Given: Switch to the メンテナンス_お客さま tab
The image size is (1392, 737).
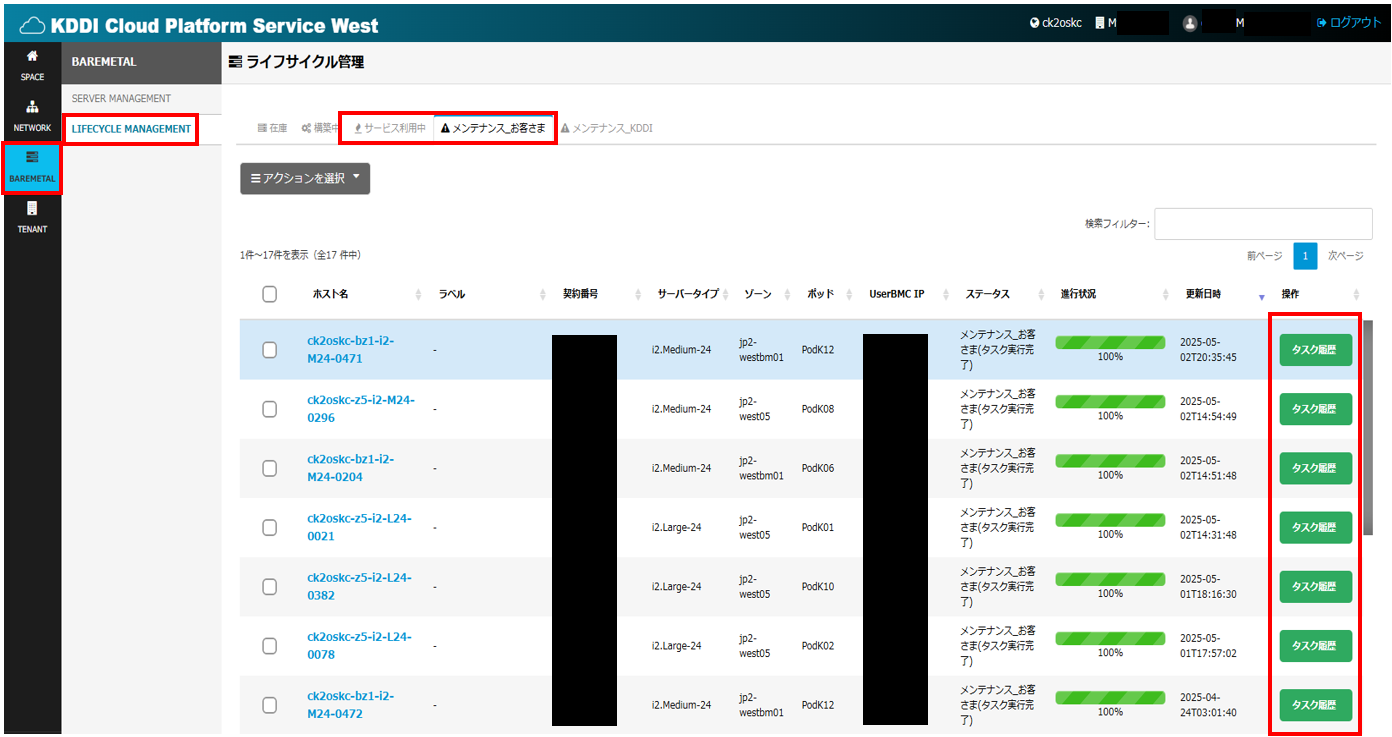Looking at the screenshot, I should (493, 128).
